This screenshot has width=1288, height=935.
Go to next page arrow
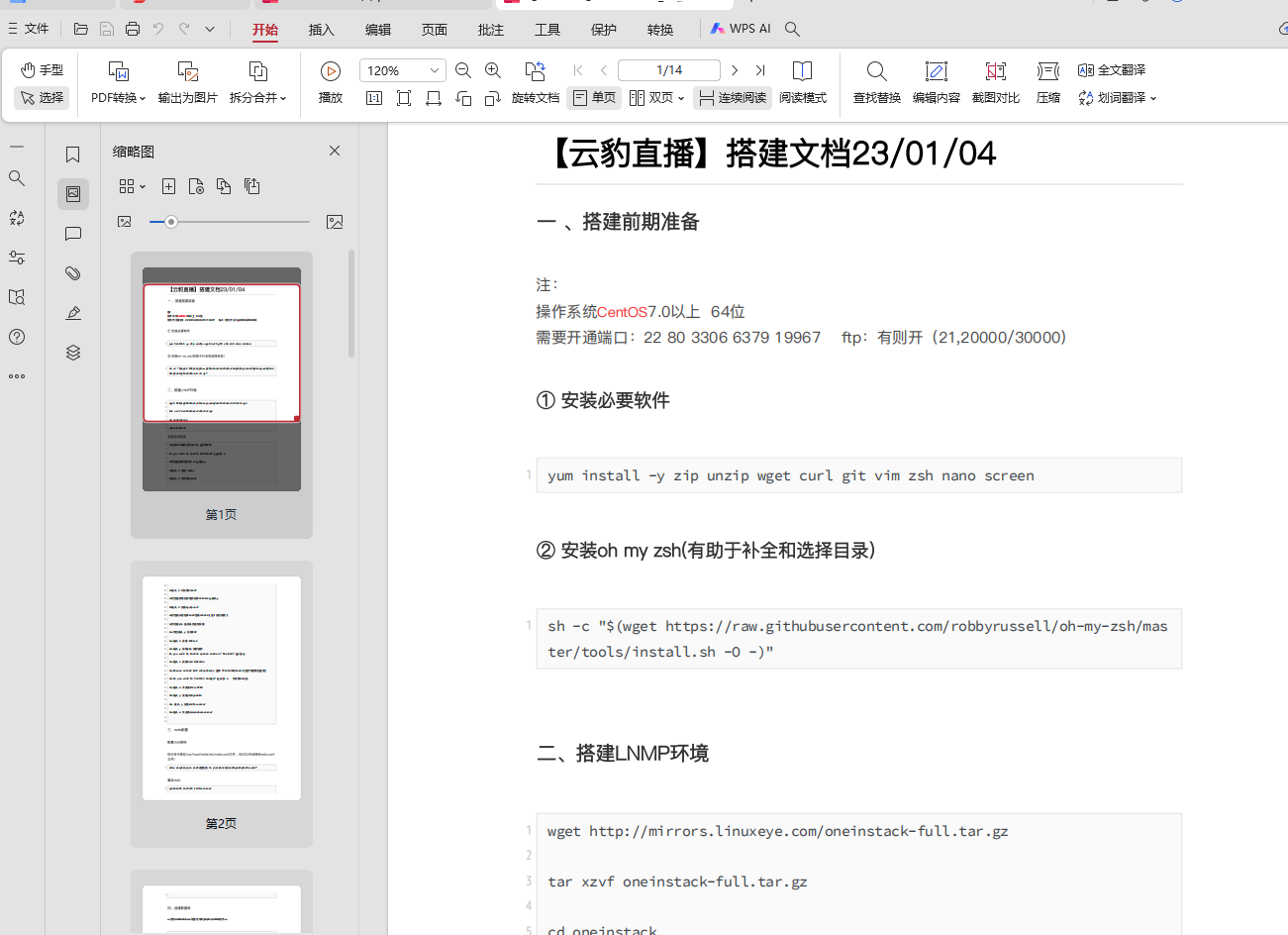pos(734,70)
